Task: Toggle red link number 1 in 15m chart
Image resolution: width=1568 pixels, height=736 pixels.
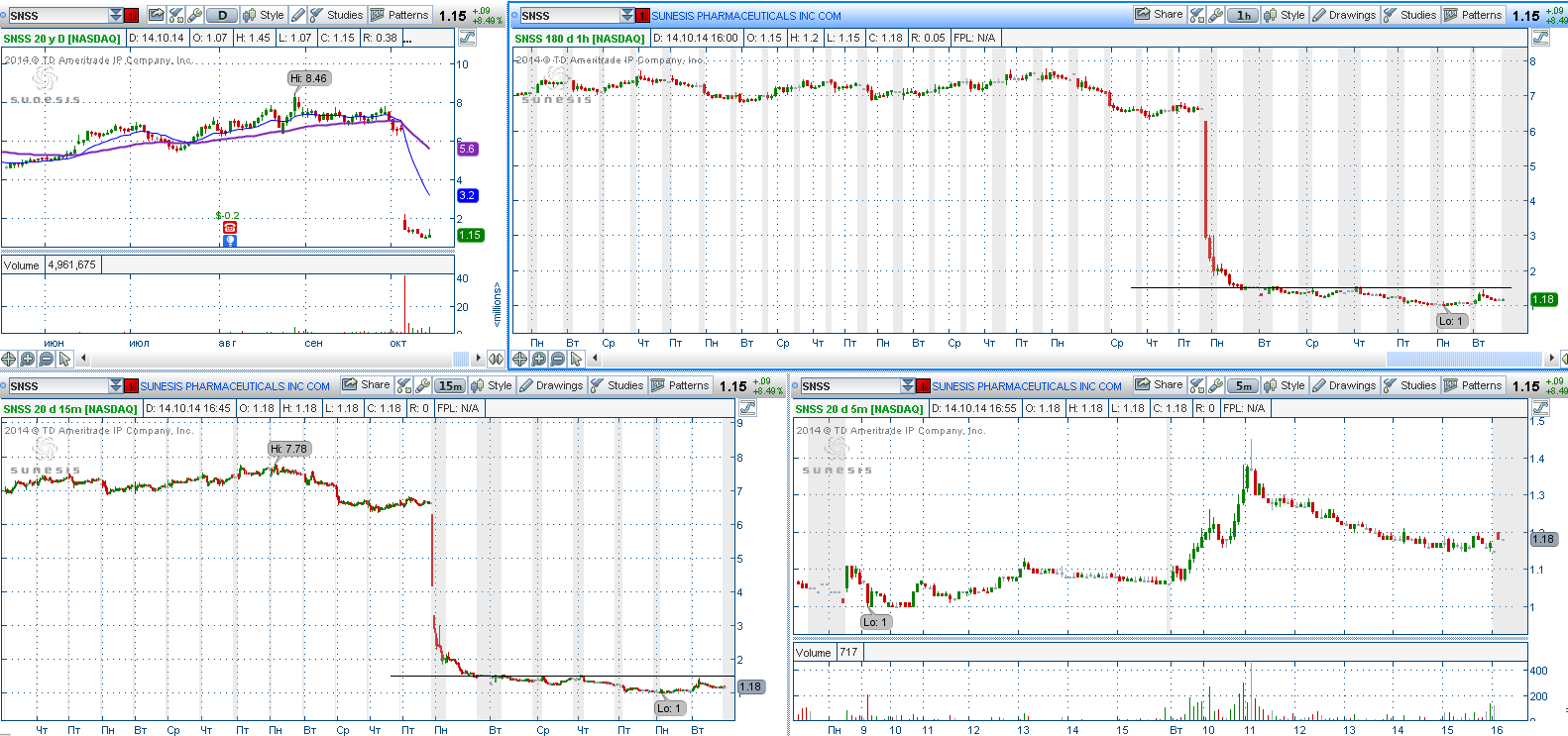Action: 131,385
